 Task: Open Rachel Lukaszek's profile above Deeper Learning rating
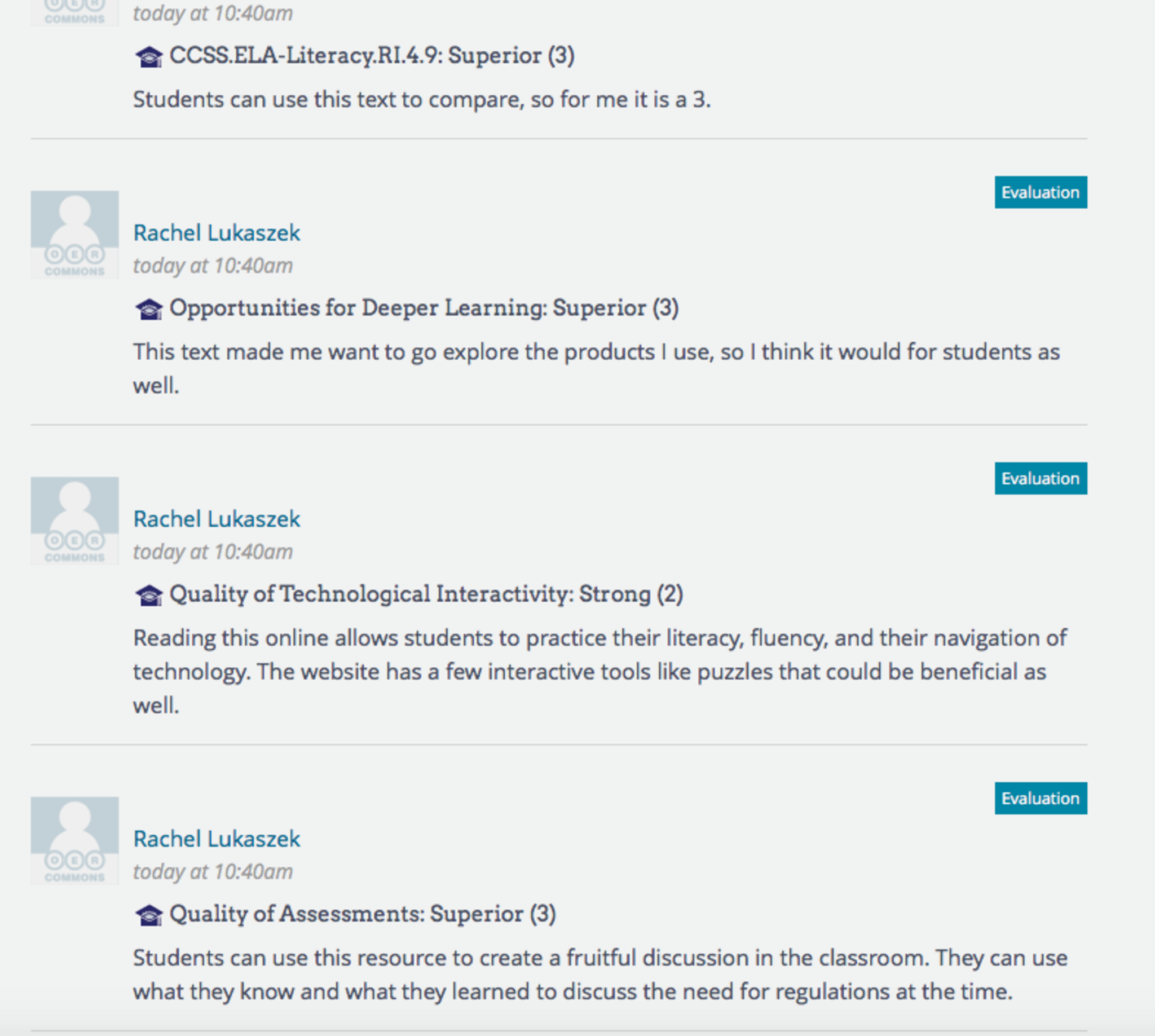coord(217,233)
